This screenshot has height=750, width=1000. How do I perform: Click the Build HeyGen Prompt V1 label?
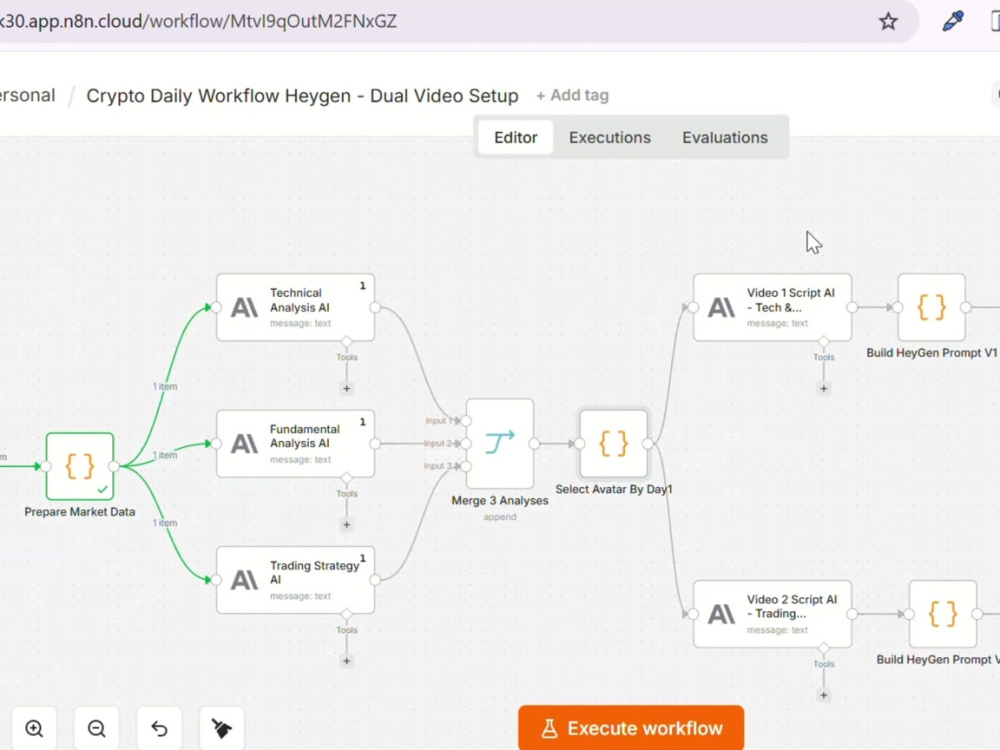tap(931, 353)
